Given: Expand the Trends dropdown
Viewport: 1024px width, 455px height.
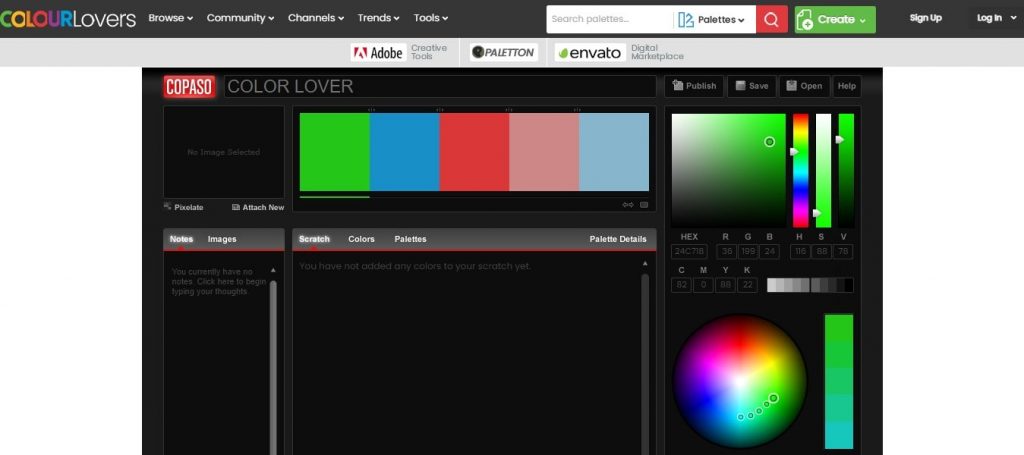Looking at the screenshot, I should (x=378, y=18).
